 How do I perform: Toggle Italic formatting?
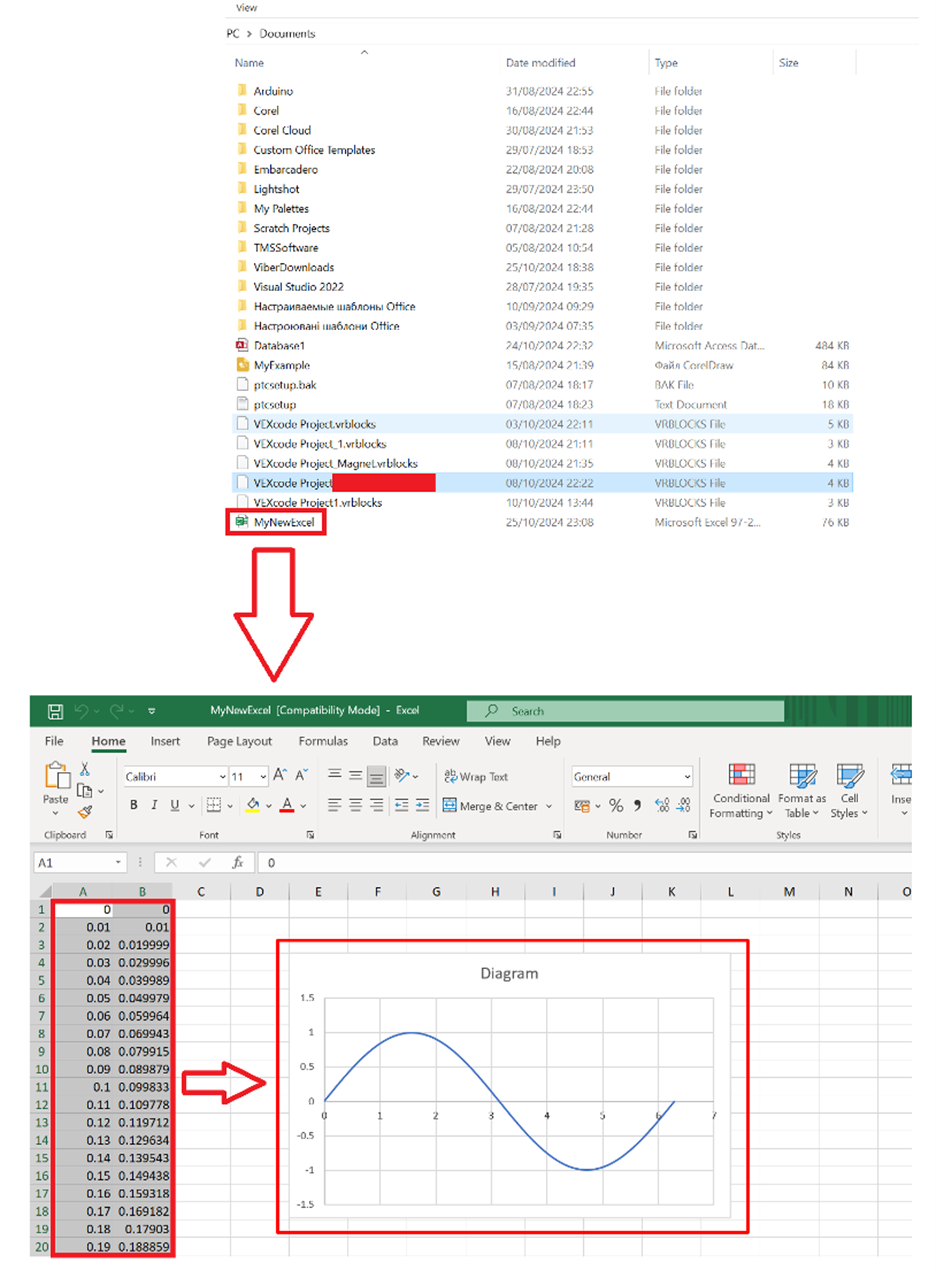click(154, 805)
